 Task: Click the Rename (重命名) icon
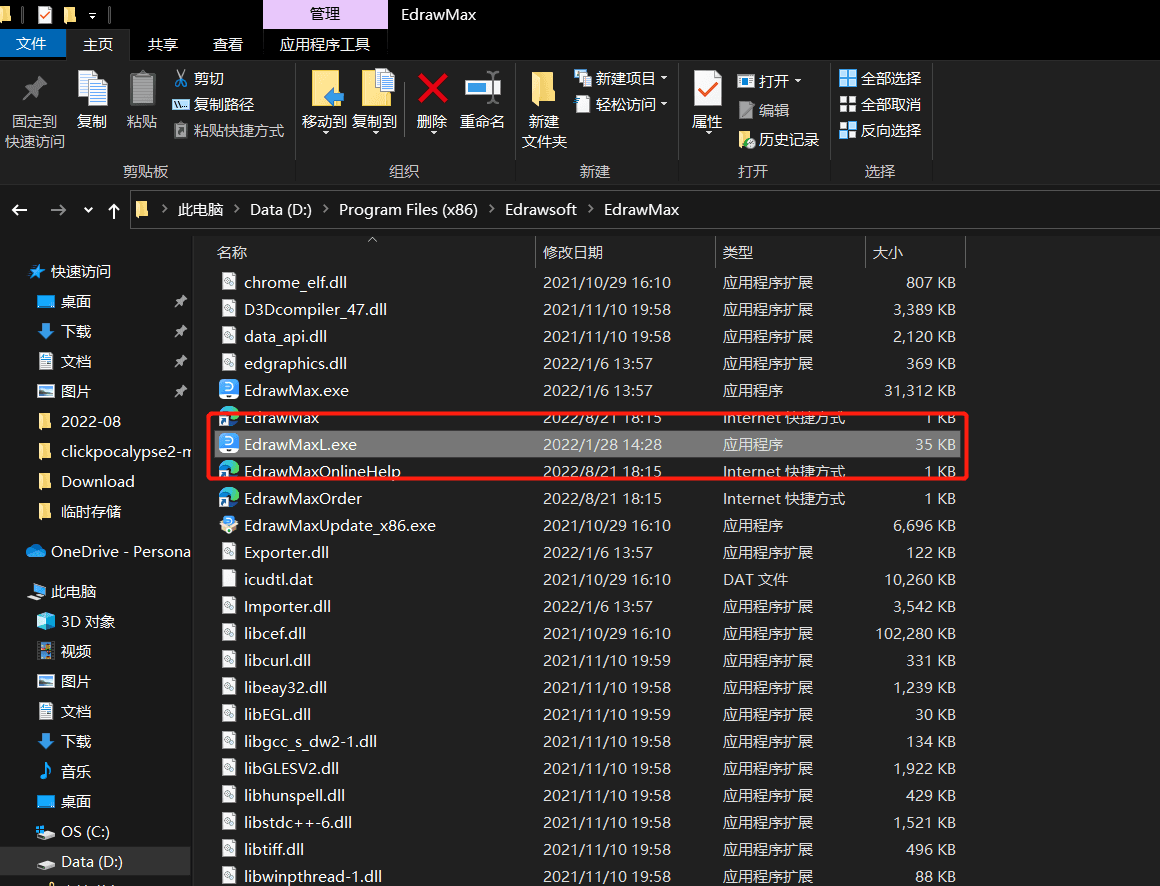point(482,89)
